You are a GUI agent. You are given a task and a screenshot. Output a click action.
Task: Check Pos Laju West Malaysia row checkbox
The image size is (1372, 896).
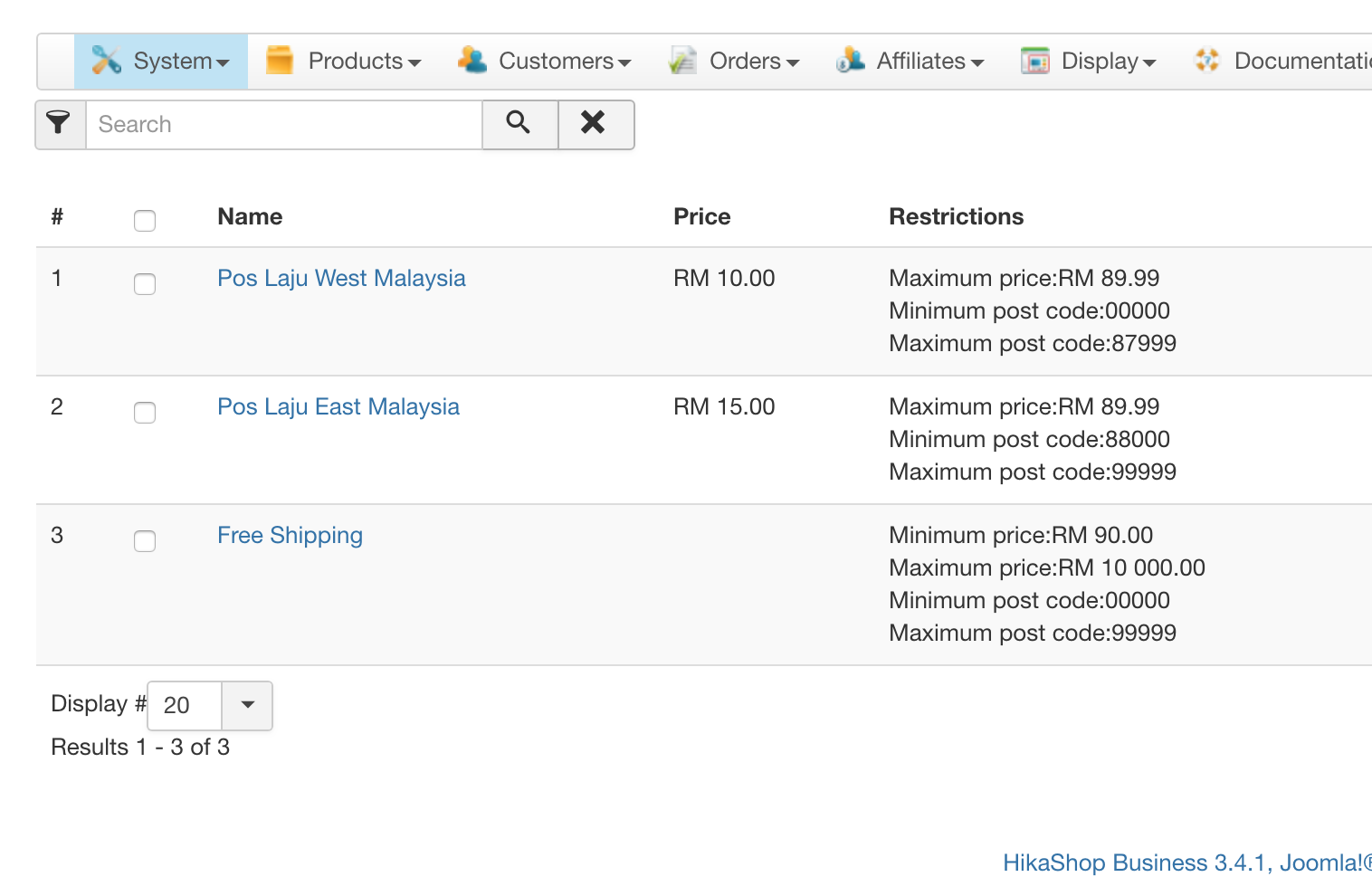145,283
